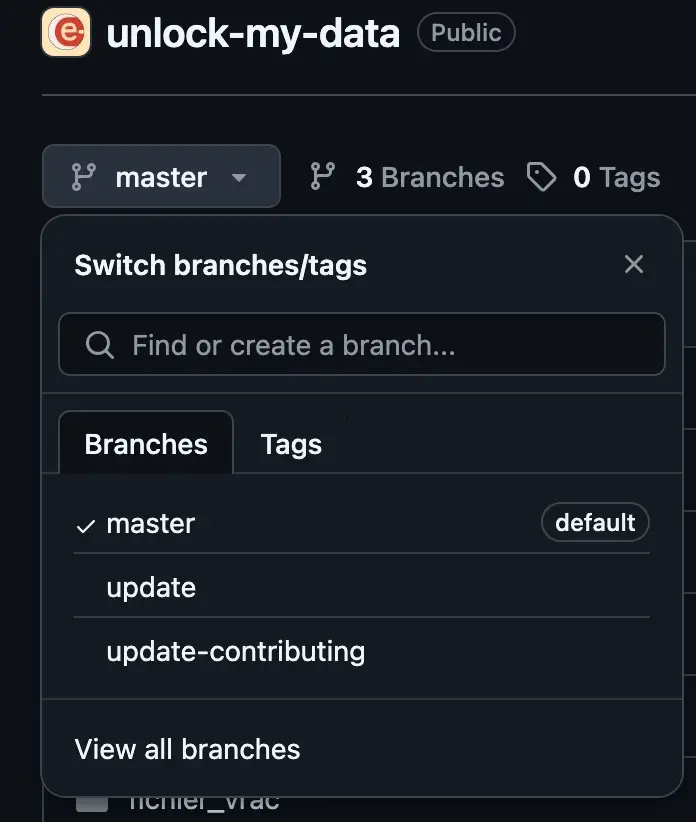Click the magnifier icon in the branch search
The height and width of the screenshot is (822, 696).
pyautogui.click(x=99, y=345)
